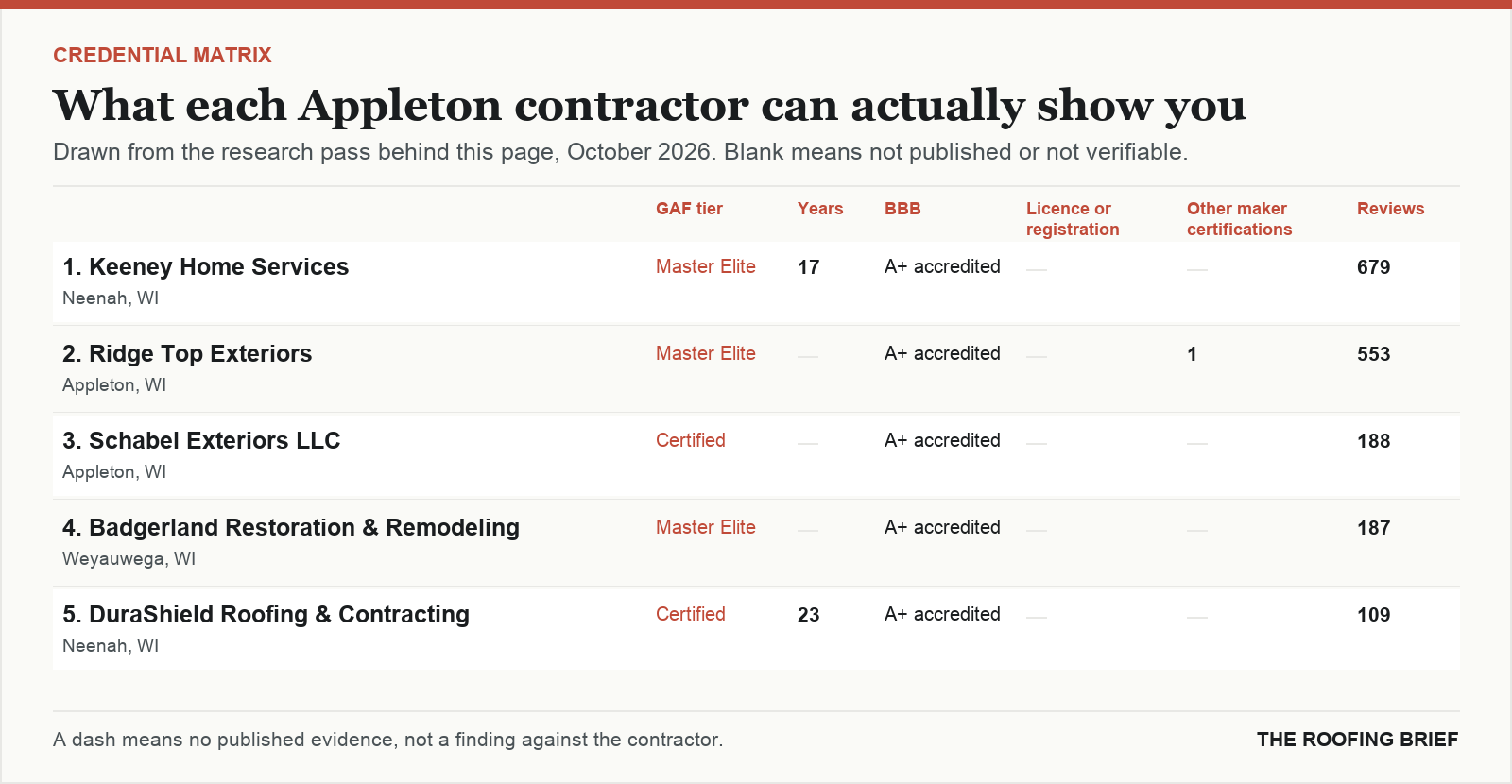Click Schabel Exteriors' Certified tier label
This screenshot has width=1512, height=784.
coord(691,440)
